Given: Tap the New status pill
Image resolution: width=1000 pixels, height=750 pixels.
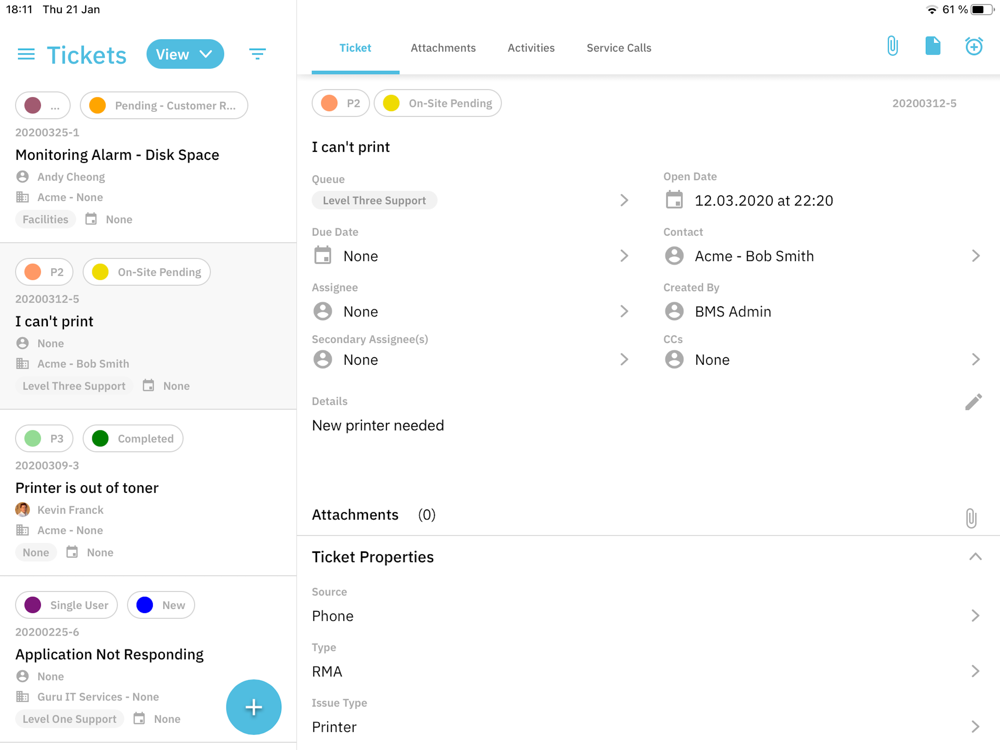Looking at the screenshot, I should click(161, 605).
